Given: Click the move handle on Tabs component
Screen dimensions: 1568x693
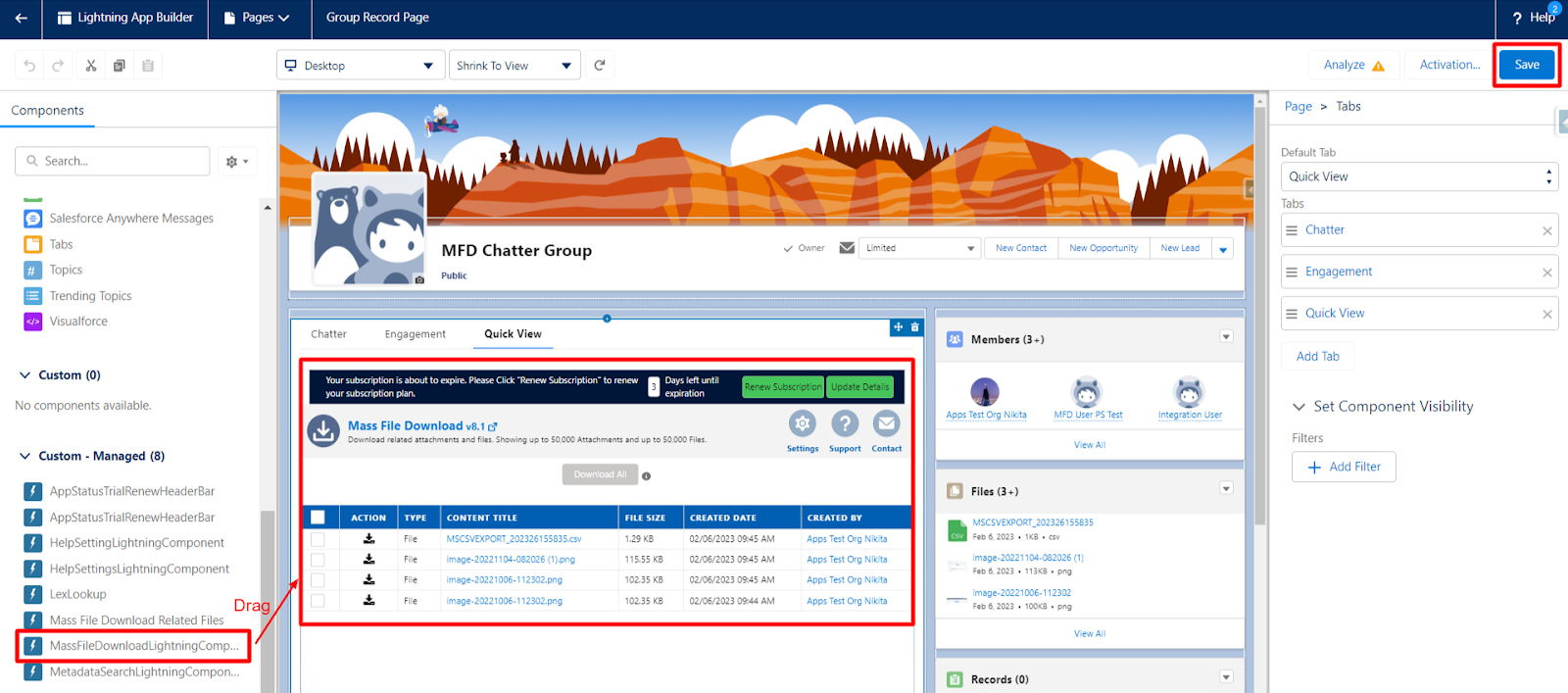Looking at the screenshot, I should [898, 327].
